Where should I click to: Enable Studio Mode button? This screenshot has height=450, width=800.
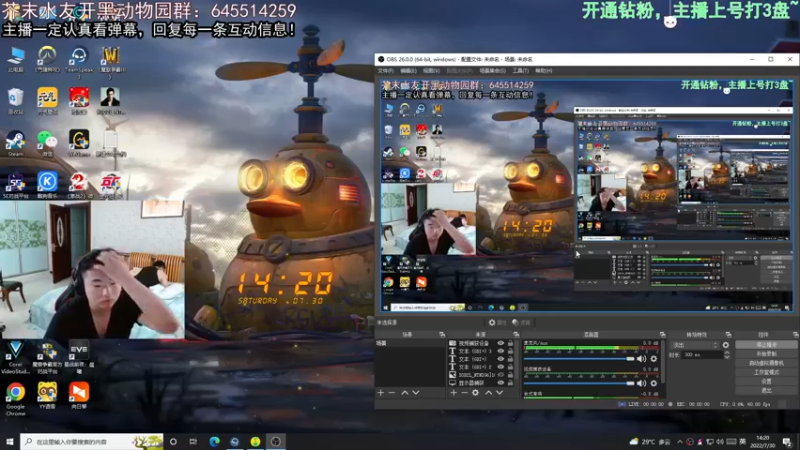pos(766,372)
